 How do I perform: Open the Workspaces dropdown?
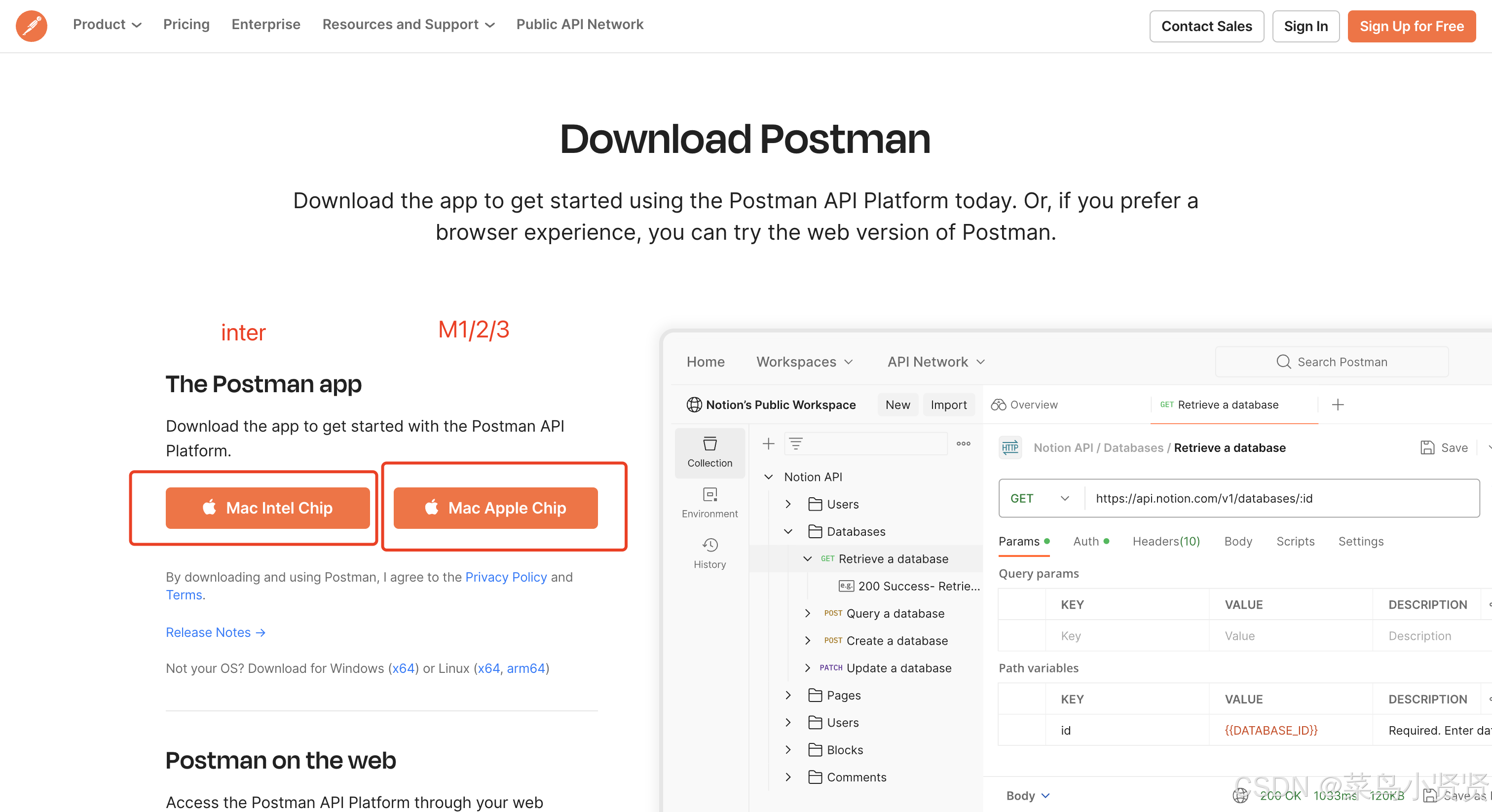(805, 362)
